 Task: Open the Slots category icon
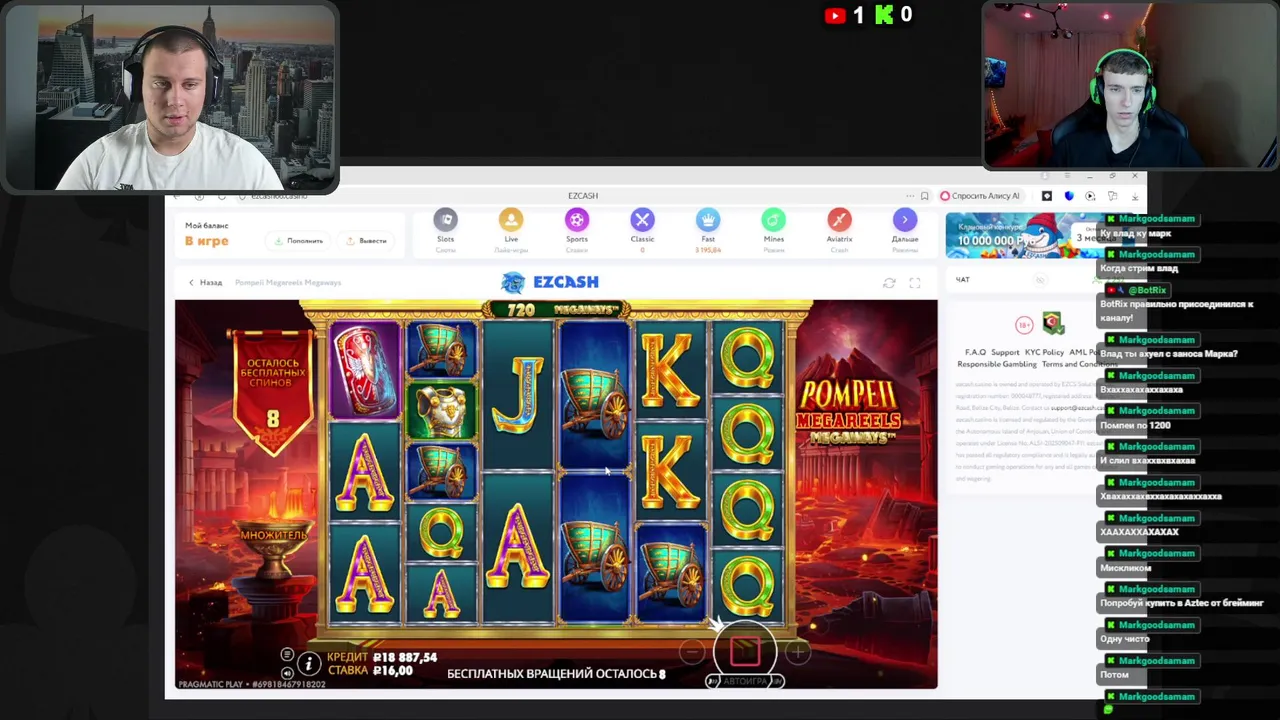click(x=445, y=220)
